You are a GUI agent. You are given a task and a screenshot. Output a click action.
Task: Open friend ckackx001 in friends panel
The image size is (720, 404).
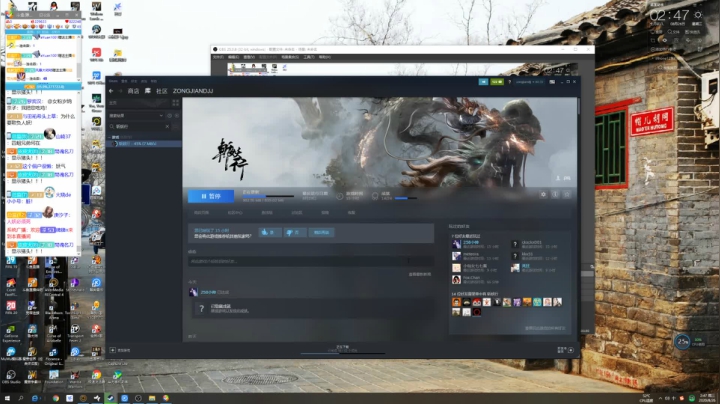[x=535, y=244]
